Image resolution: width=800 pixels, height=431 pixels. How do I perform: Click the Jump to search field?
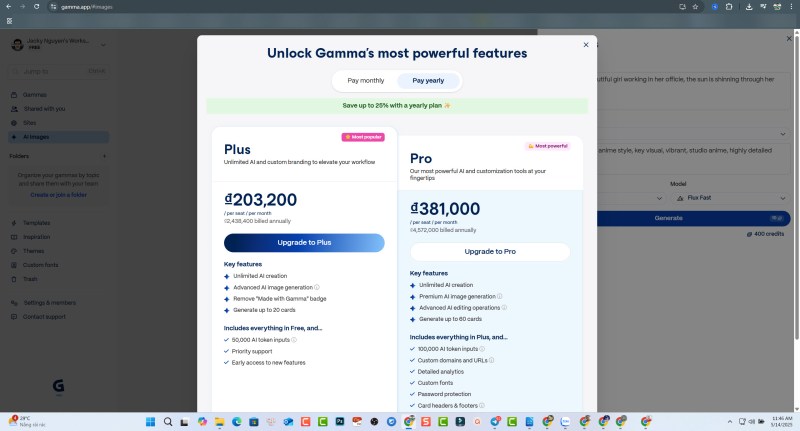[x=55, y=71]
